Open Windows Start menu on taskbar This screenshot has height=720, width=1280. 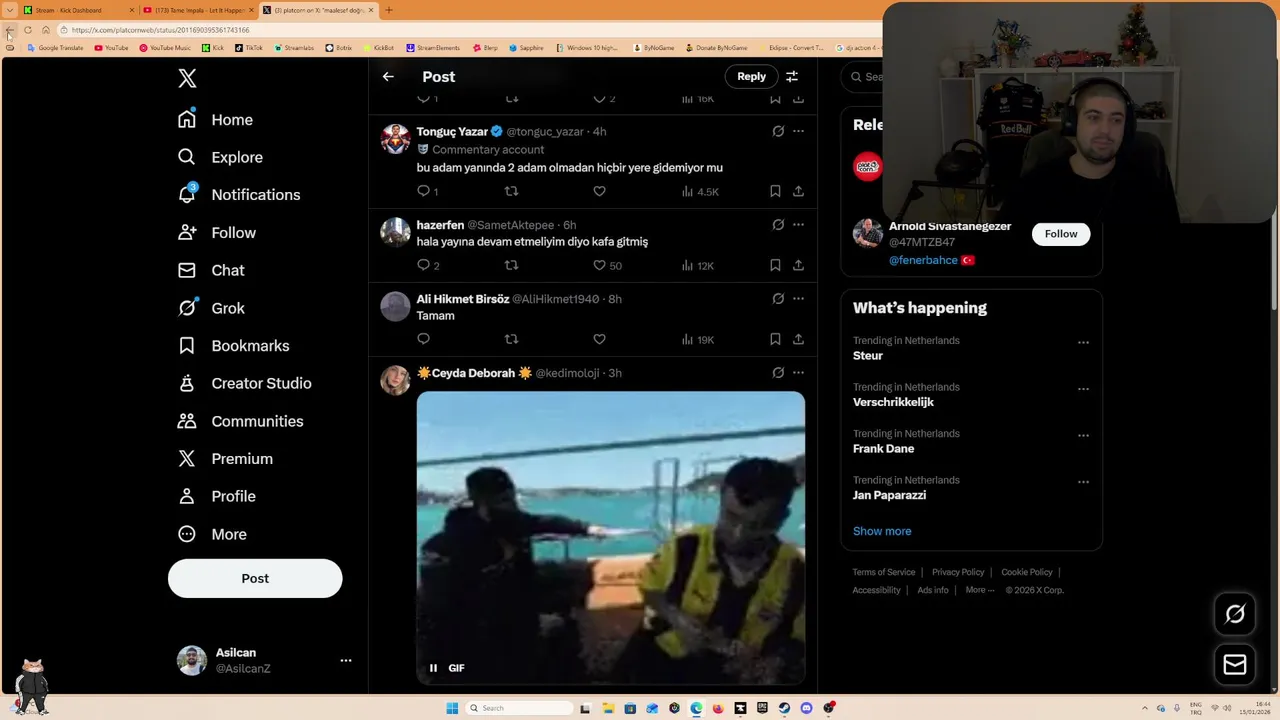(x=452, y=708)
